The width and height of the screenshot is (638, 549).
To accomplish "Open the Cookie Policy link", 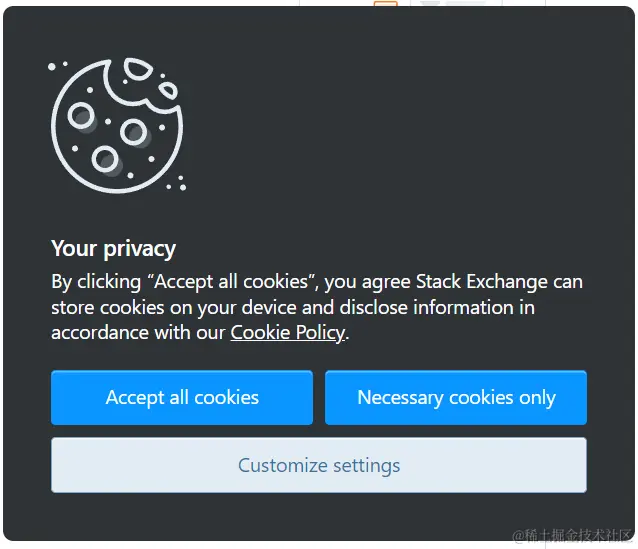I will tap(287, 333).
